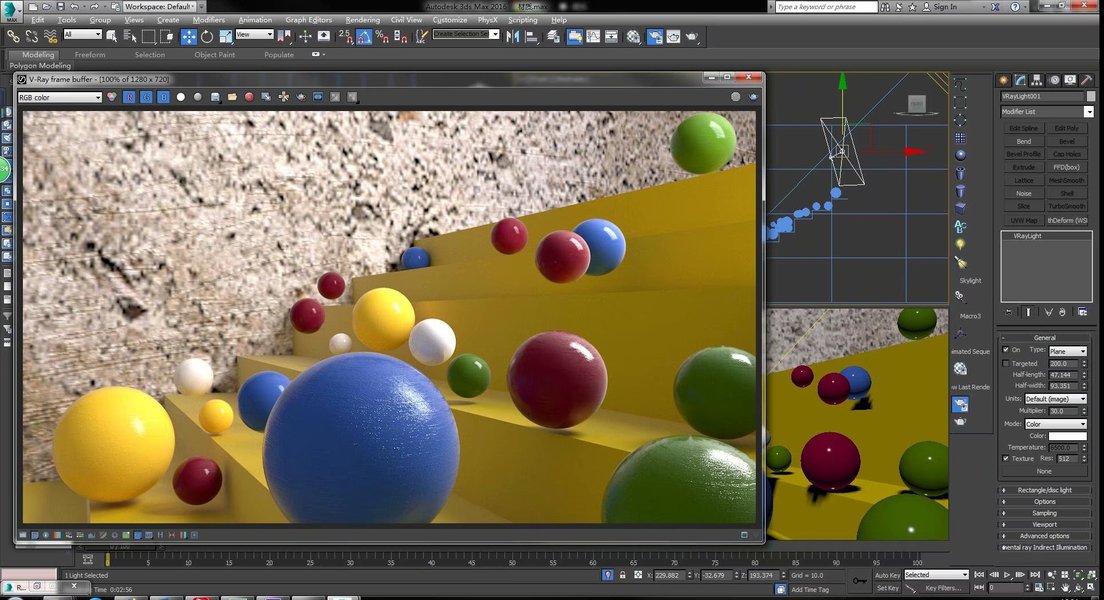Select the Move tool in main toolbar
Viewport: 1104px width, 600px height.
click(x=189, y=36)
